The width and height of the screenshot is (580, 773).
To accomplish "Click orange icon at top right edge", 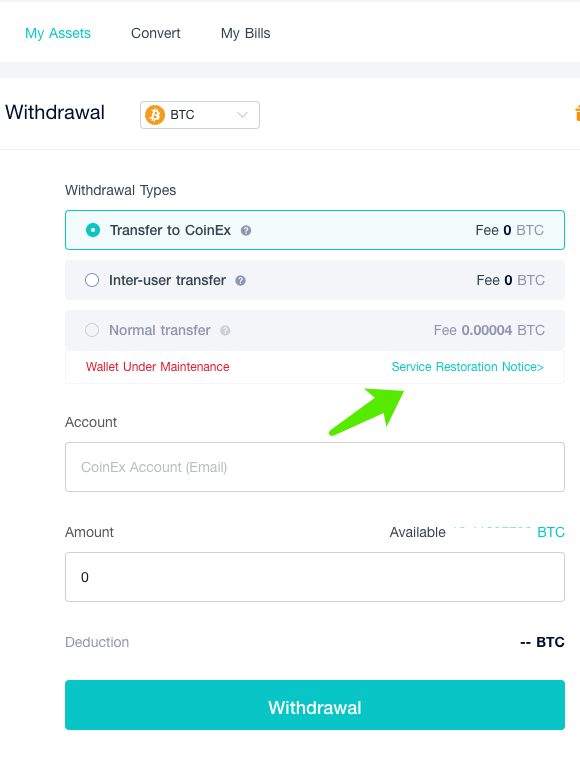I will point(578,113).
